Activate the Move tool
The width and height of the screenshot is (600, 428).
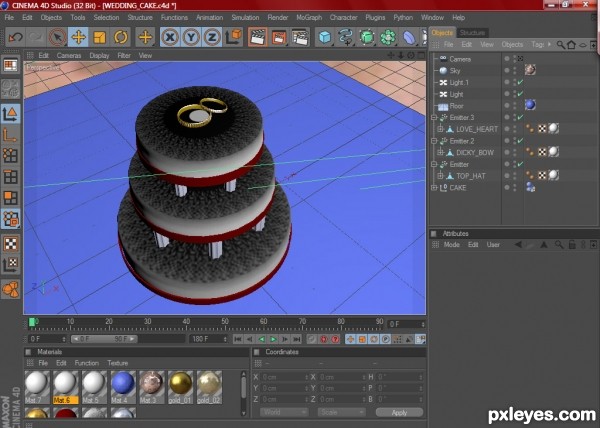click(78, 37)
